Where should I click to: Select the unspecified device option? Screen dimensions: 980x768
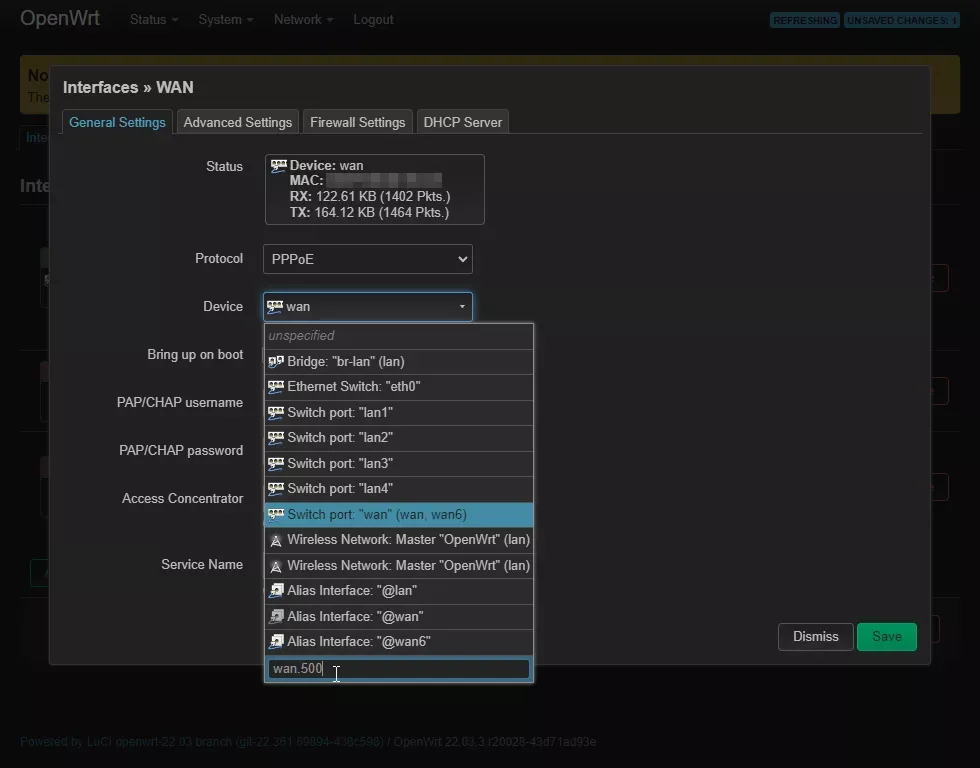399,336
